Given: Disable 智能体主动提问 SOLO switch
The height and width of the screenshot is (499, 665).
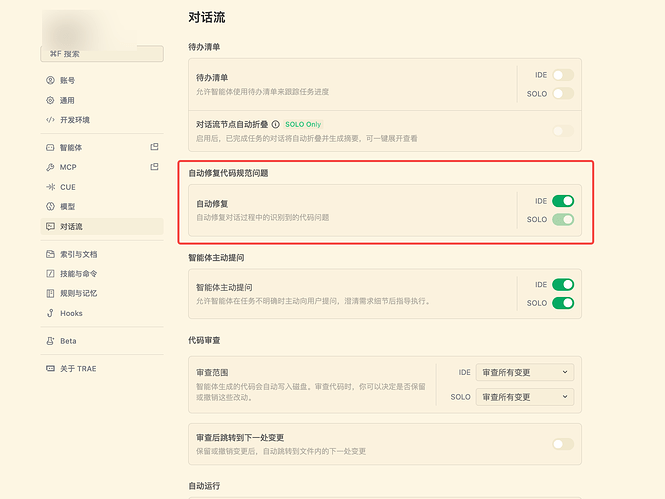Looking at the screenshot, I should [x=563, y=303].
